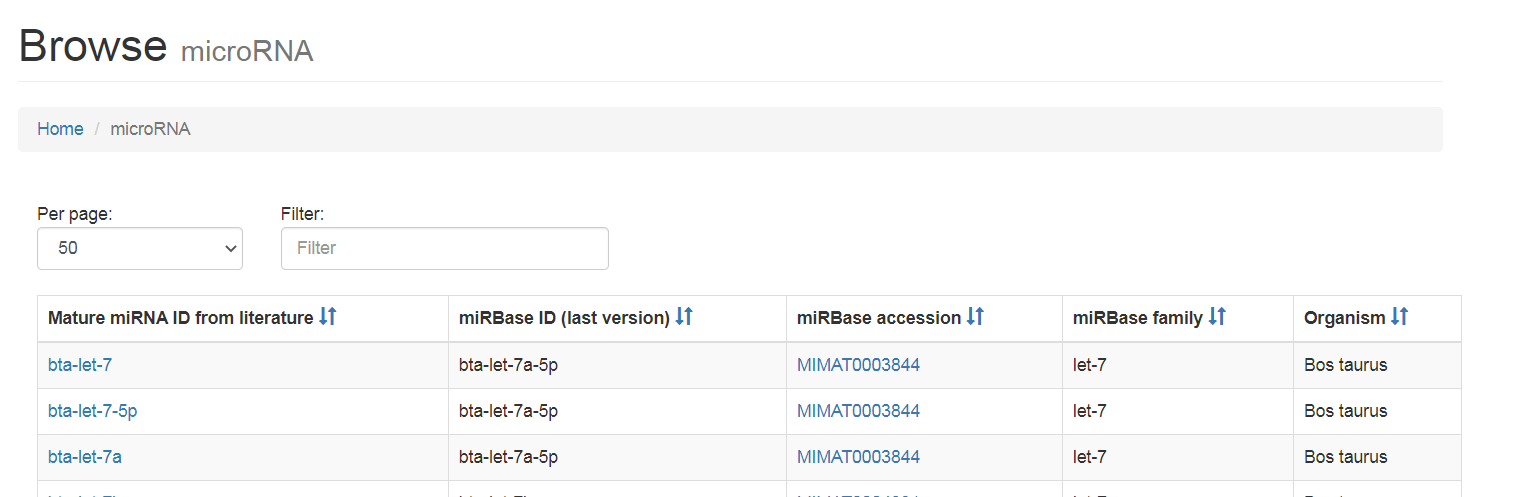Image resolution: width=1525 pixels, height=497 pixels.
Task: Sort the miRBase family column
Action: [1217, 317]
